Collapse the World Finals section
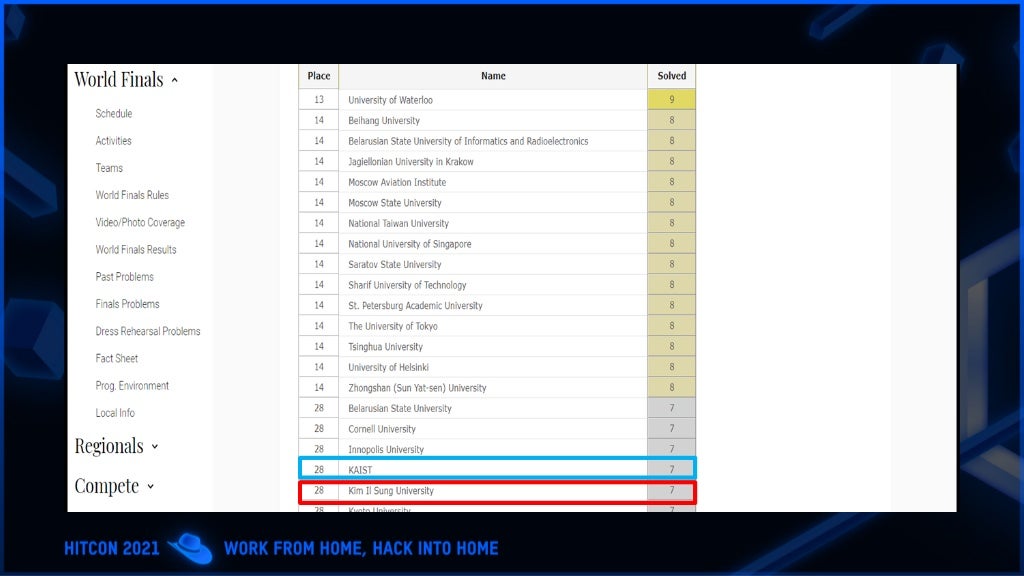This screenshot has width=1024, height=576. [x=126, y=80]
